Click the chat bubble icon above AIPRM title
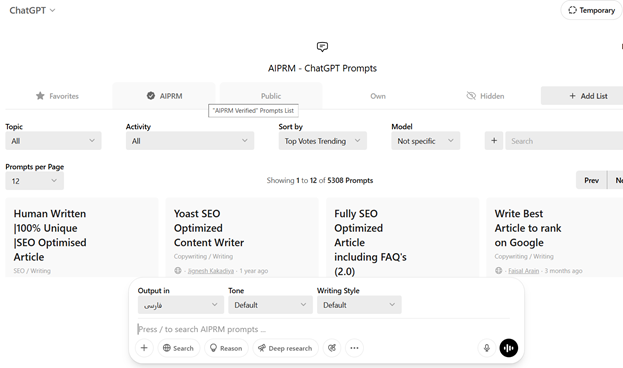Viewport: 623px width, 368px height. click(x=322, y=47)
